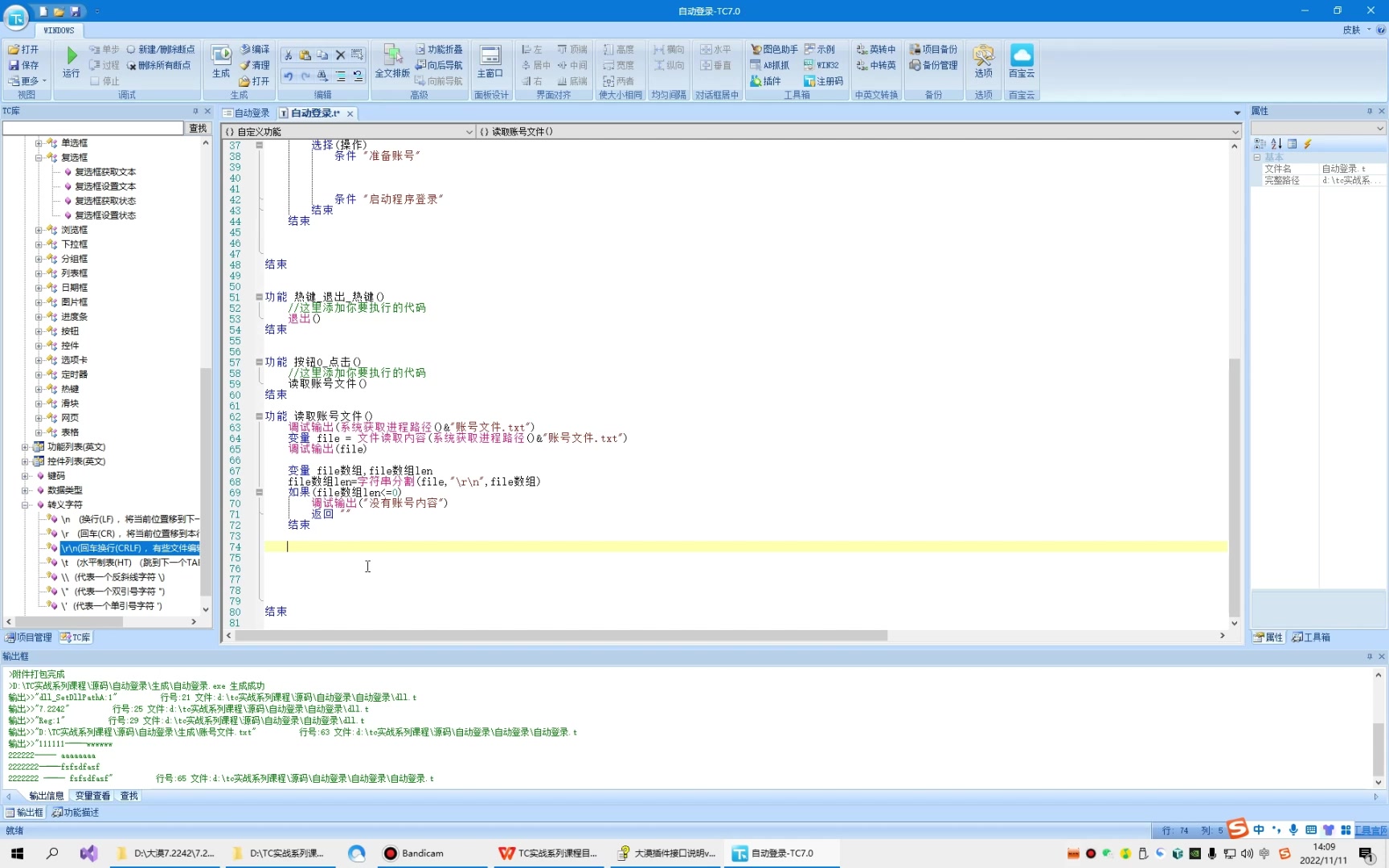The width and height of the screenshot is (1389, 868).
Task: Open Windows Start menu
Action: pos(17,854)
